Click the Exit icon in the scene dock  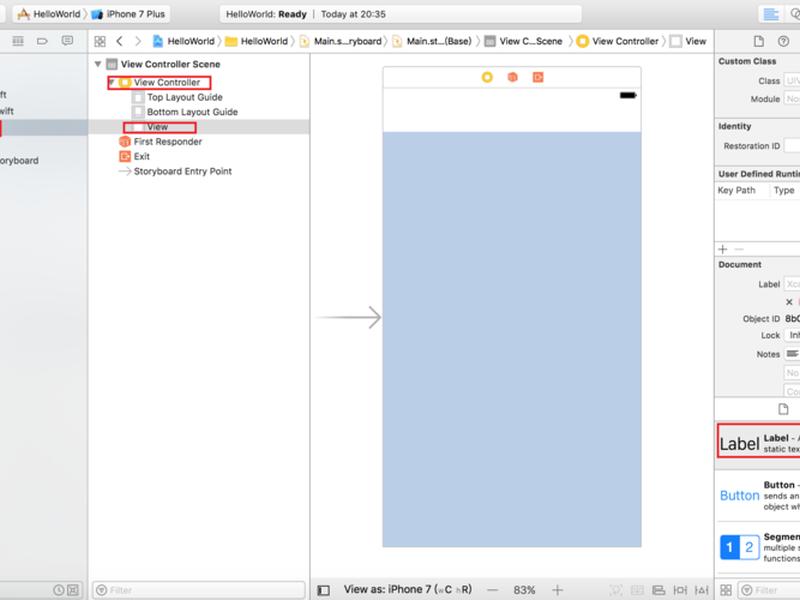[x=538, y=77]
